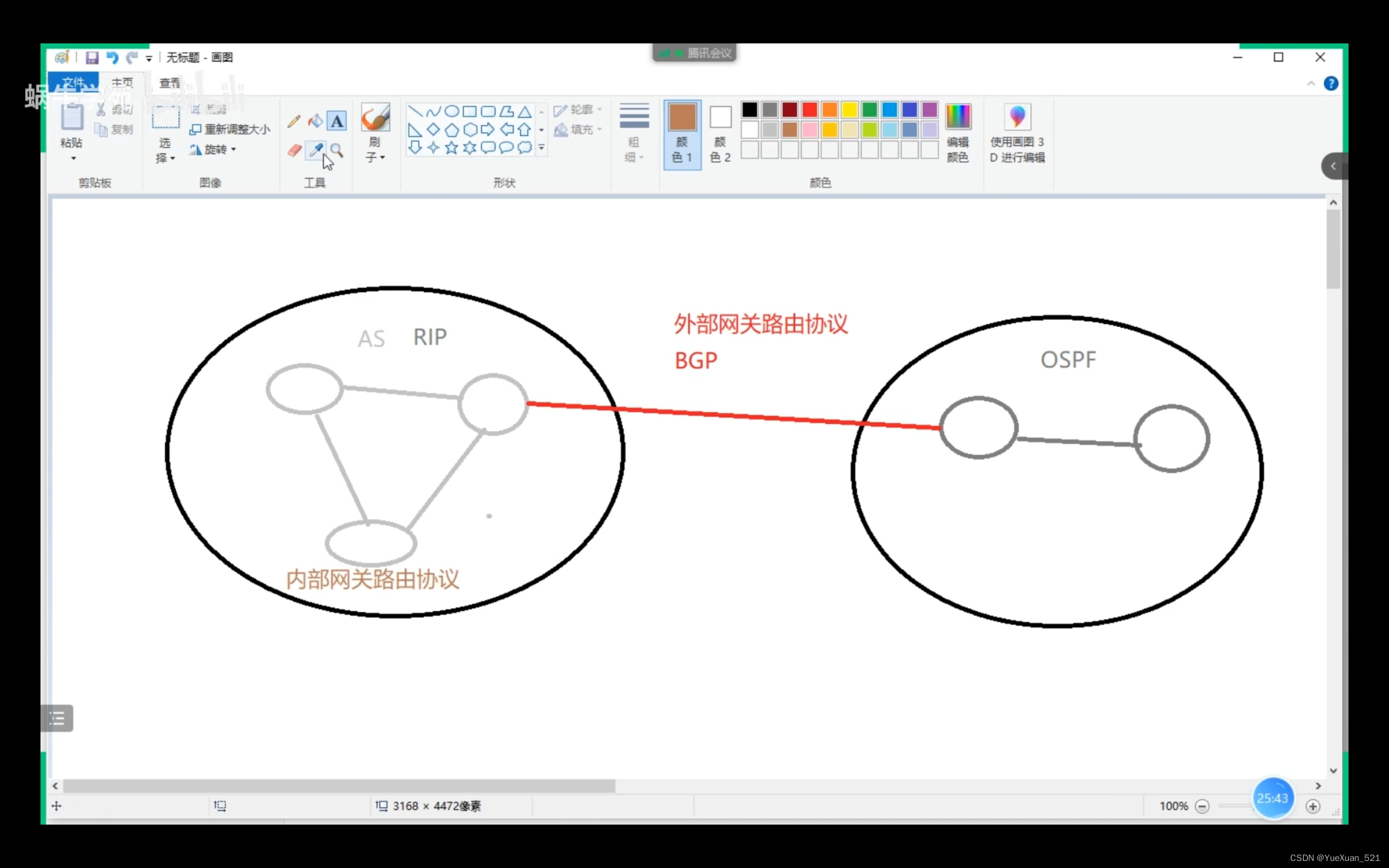The image size is (1389, 868).
Task: Pick the yellow color swatch
Action: pos(850,109)
